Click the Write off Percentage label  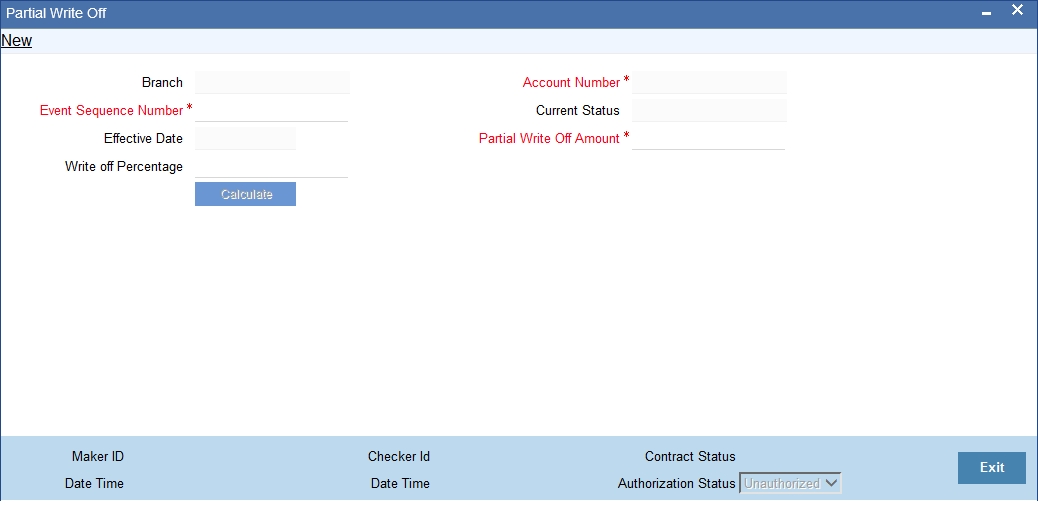124,166
